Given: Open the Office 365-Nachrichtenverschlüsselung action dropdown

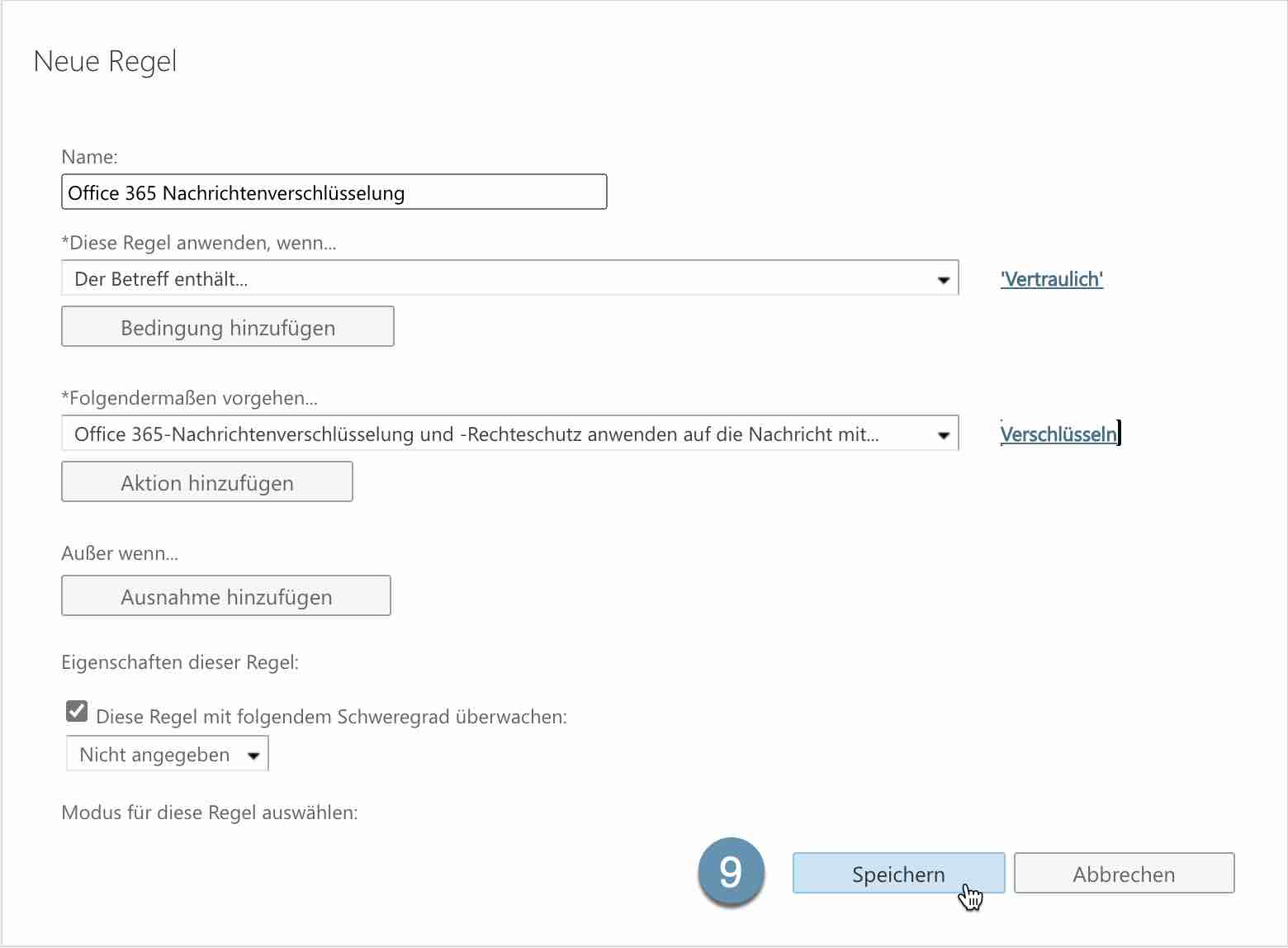Looking at the screenshot, I should tap(510, 434).
